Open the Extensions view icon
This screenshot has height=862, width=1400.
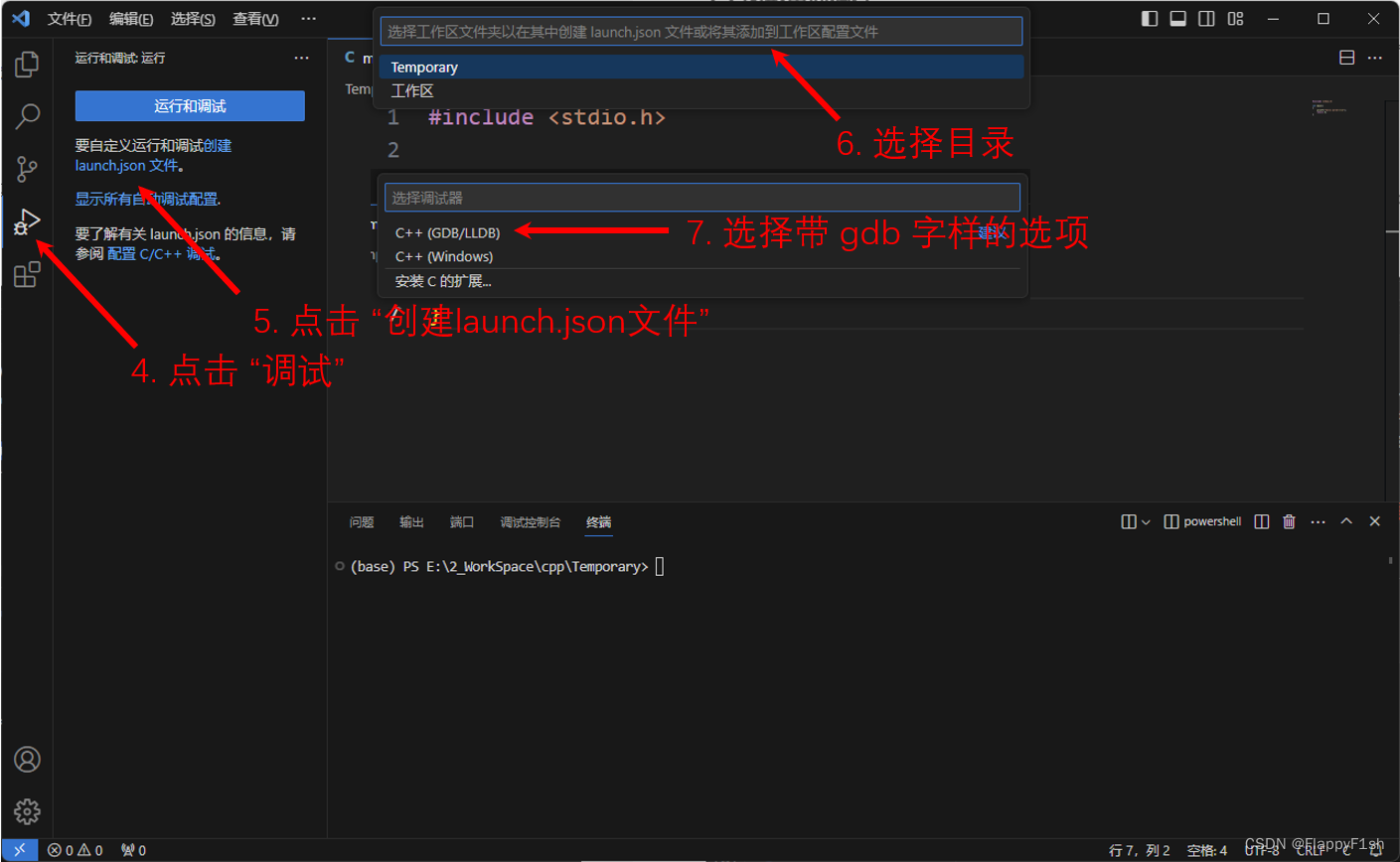[x=27, y=274]
